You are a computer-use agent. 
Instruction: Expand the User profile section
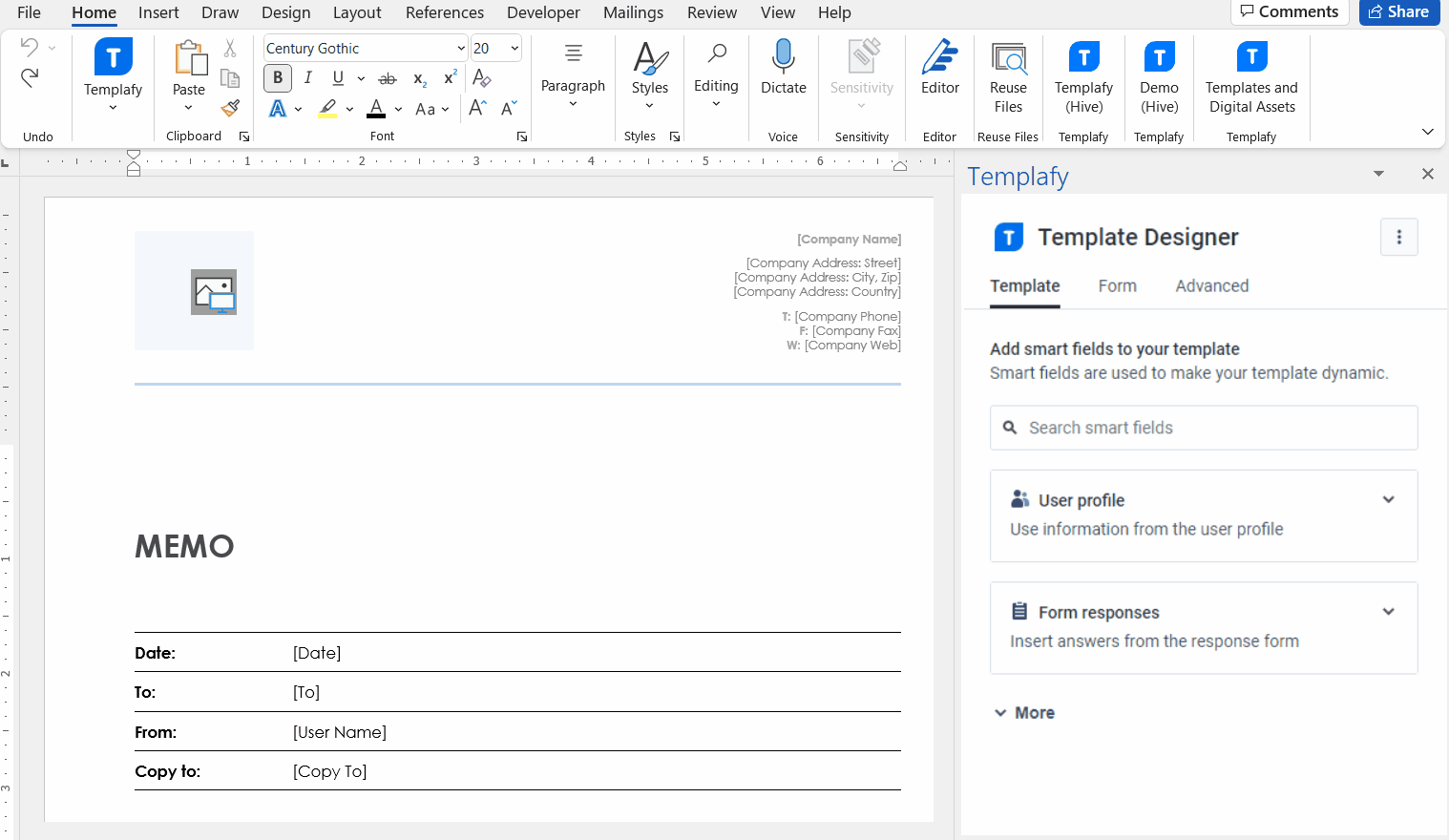(x=1204, y=515)
